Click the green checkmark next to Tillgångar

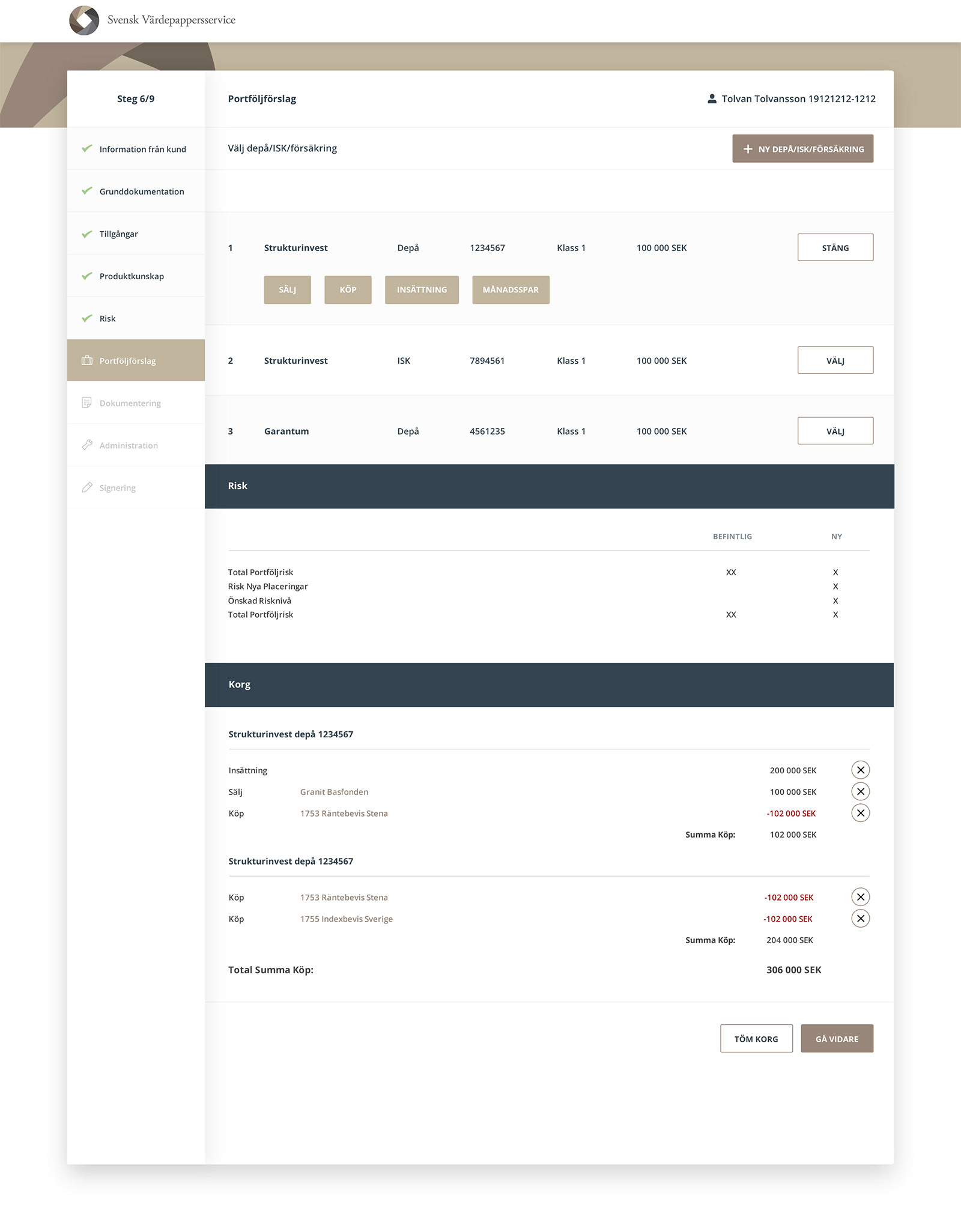pos(87,234)
